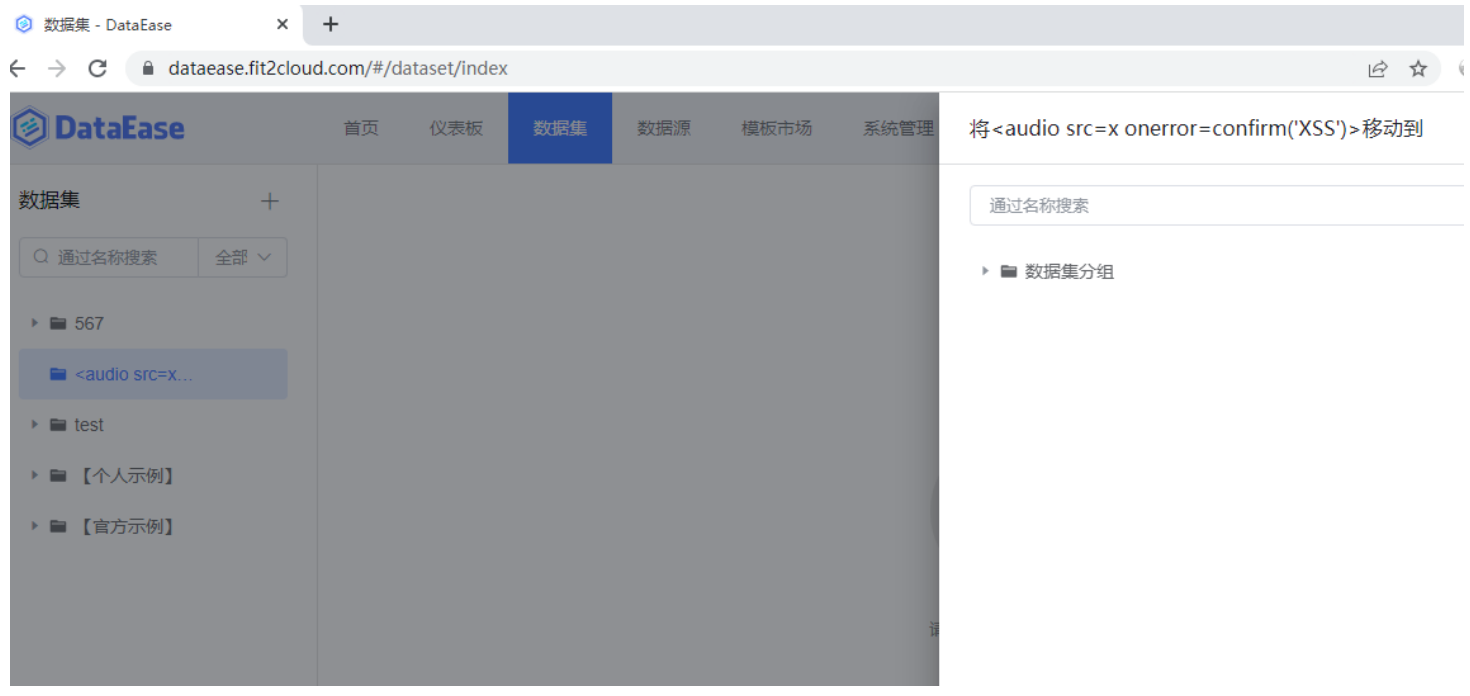The height and width of the screenshot is (696, 1470).
Task: Open the 系统管理 menu
Action: tap(898, 128)
